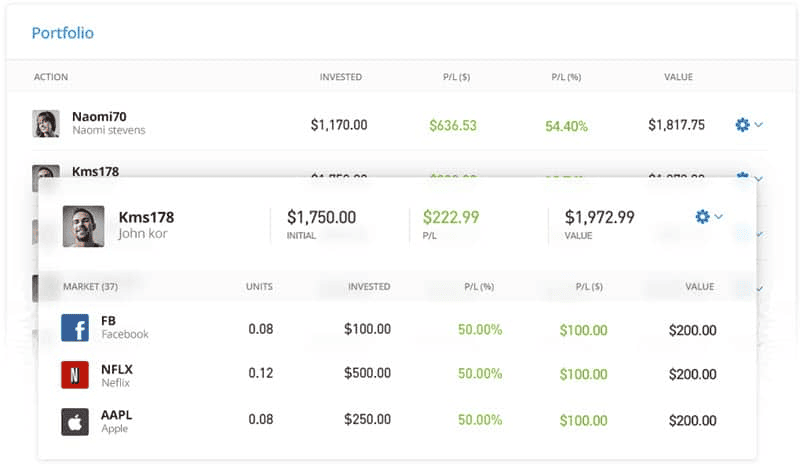Select the AAPL Apple market name
Screen dimensions: 800x471
[117, 415]
